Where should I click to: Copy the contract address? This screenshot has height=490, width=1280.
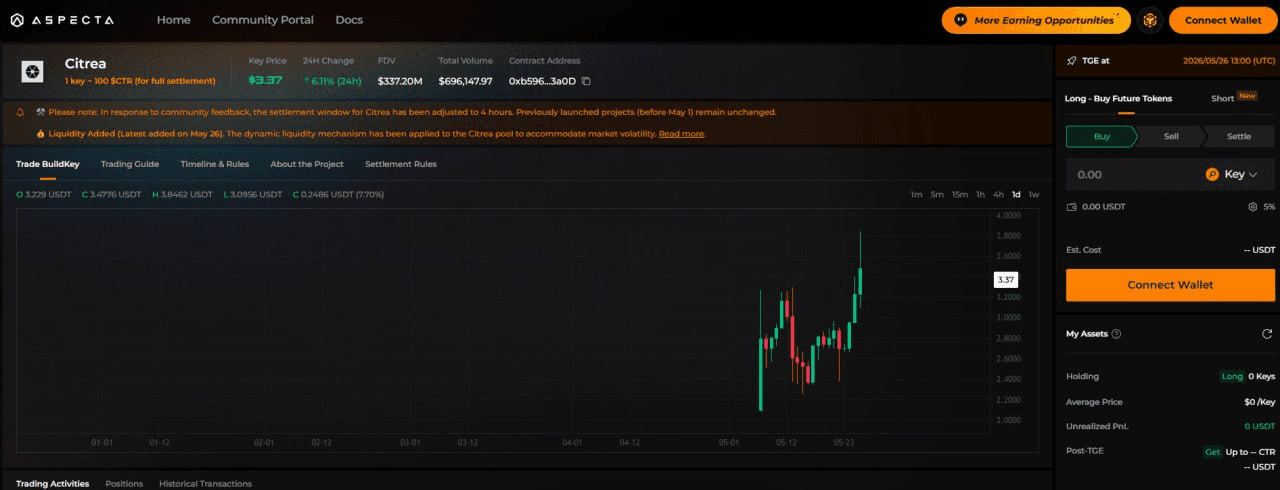[x=587, y=81]
